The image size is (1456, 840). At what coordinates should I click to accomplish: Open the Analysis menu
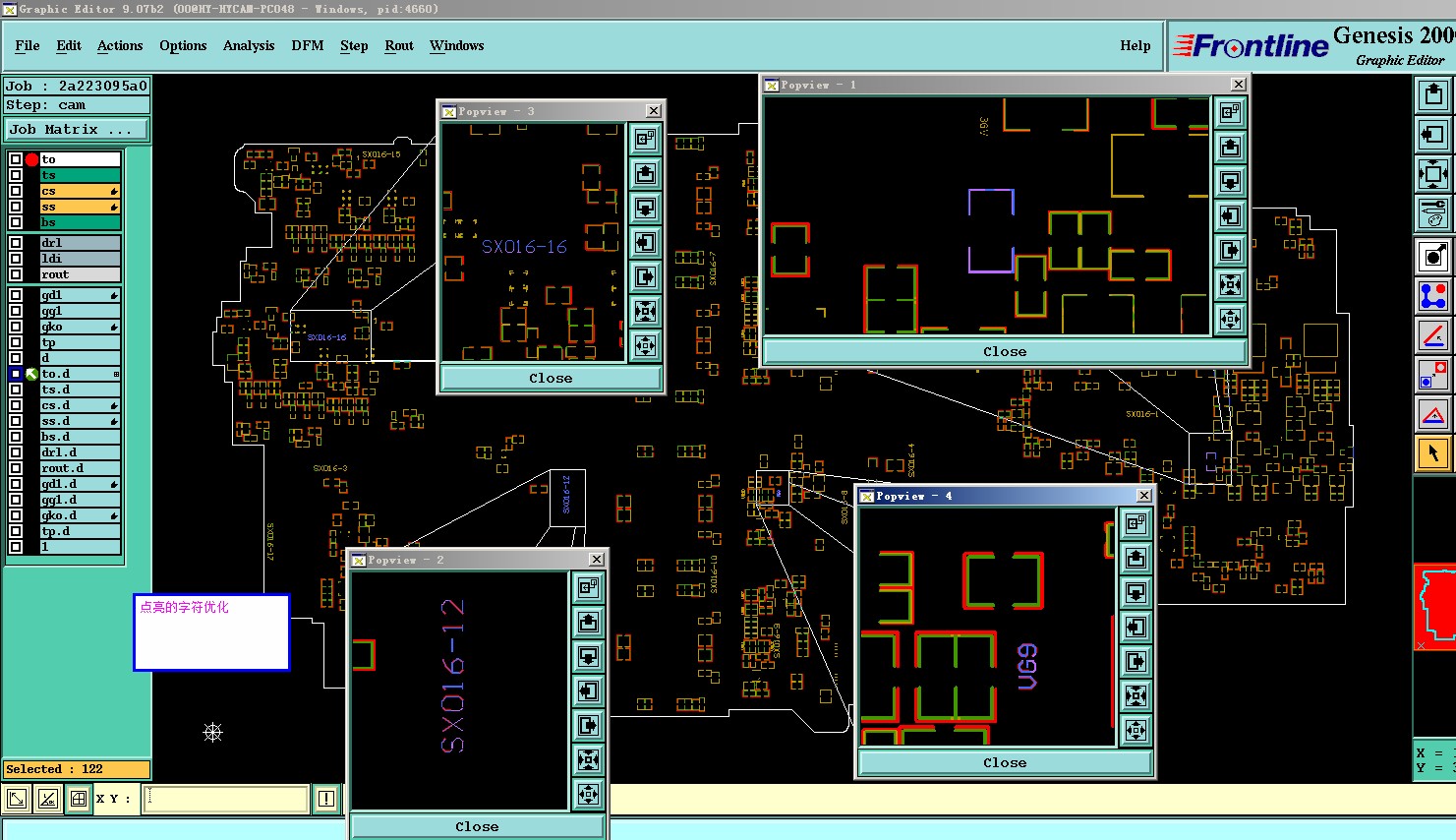tap(249, 46)
